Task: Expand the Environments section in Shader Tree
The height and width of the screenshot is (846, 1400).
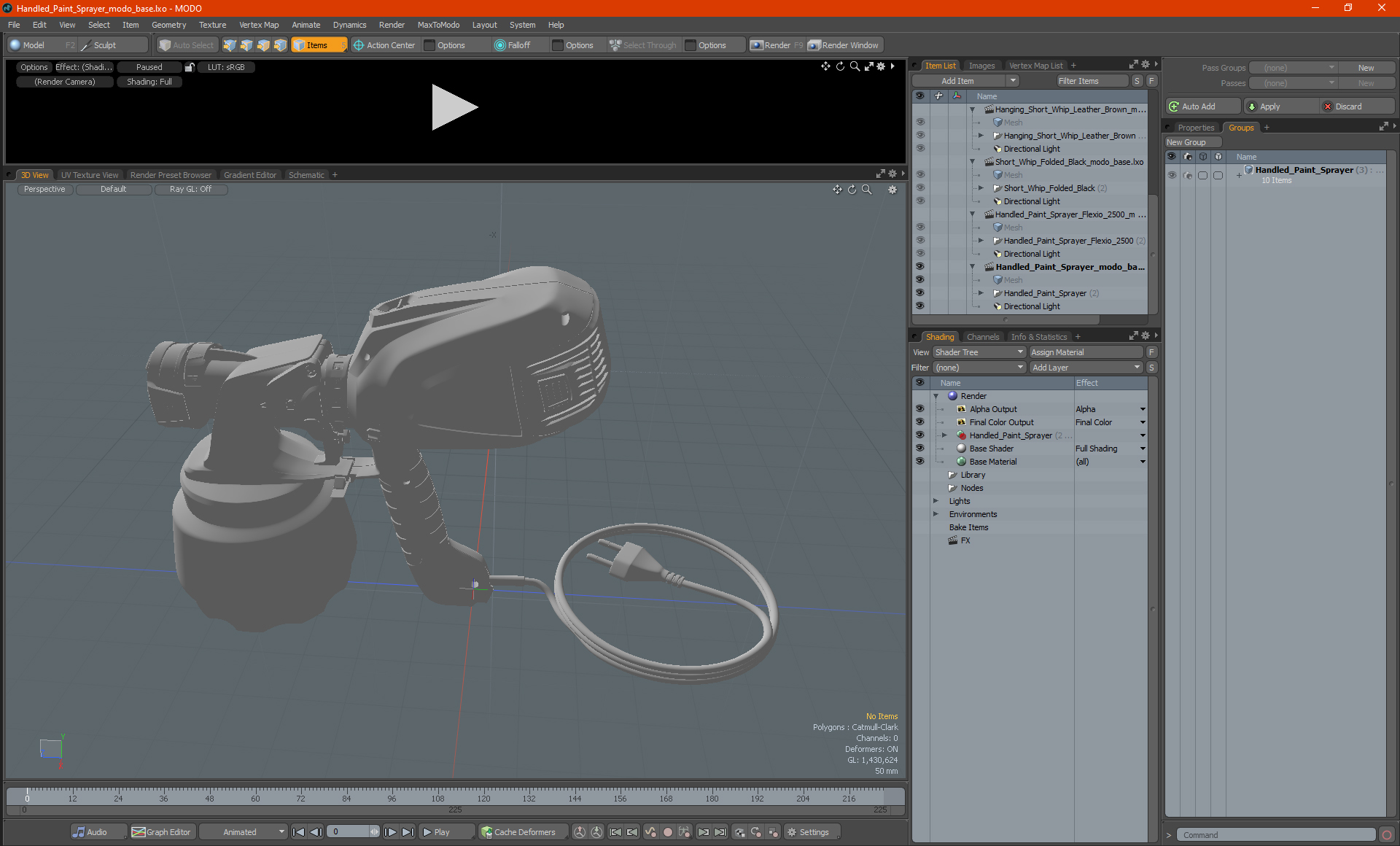Action: tap(934, 514)
